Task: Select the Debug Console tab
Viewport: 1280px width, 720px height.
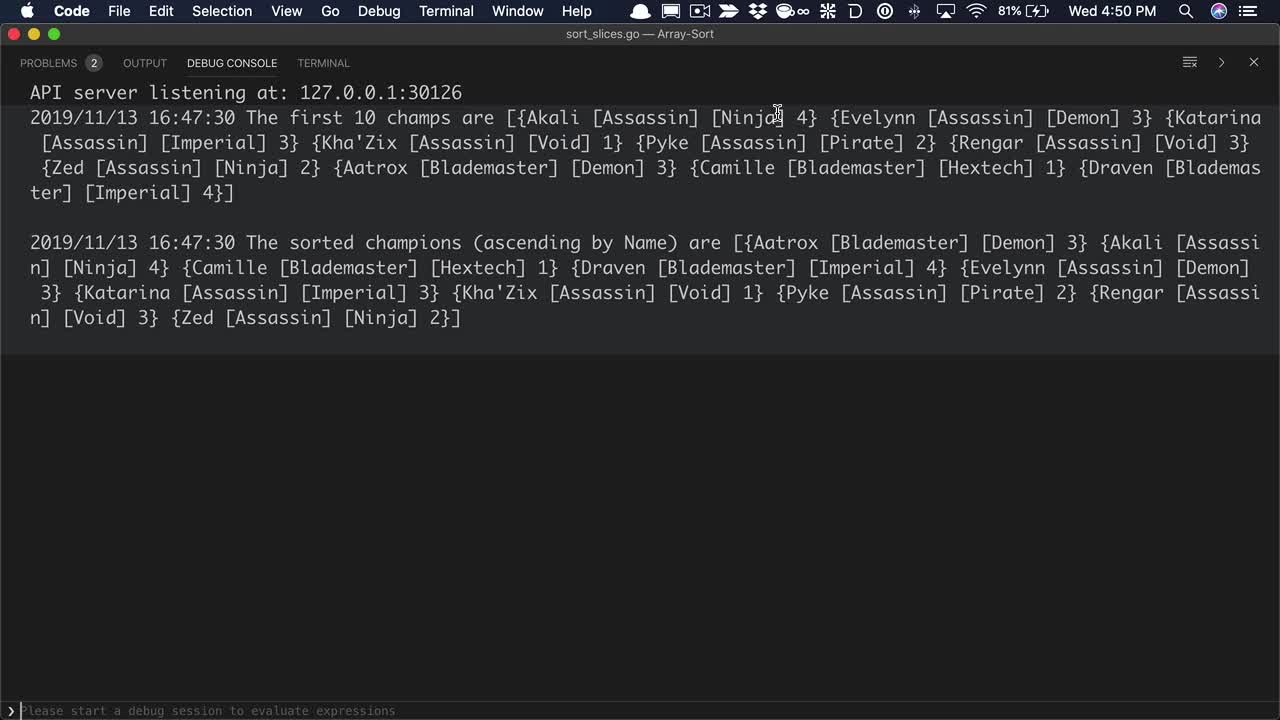Action: pyautogui.click(x=232, y=63)
